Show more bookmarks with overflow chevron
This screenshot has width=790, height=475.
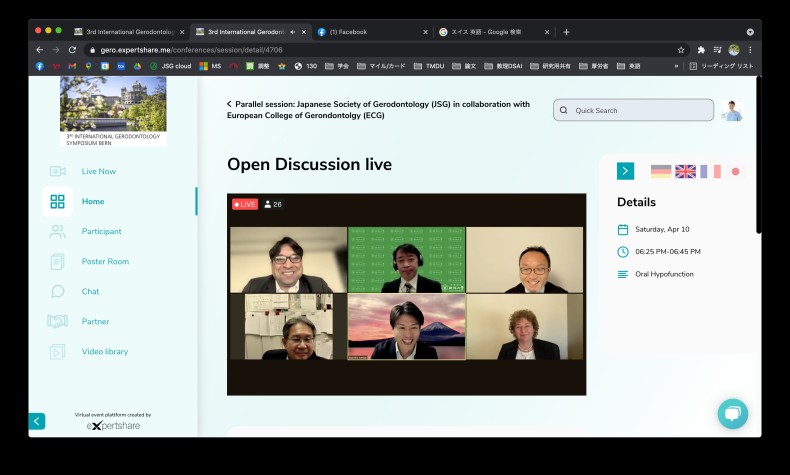tap(676, 66)
